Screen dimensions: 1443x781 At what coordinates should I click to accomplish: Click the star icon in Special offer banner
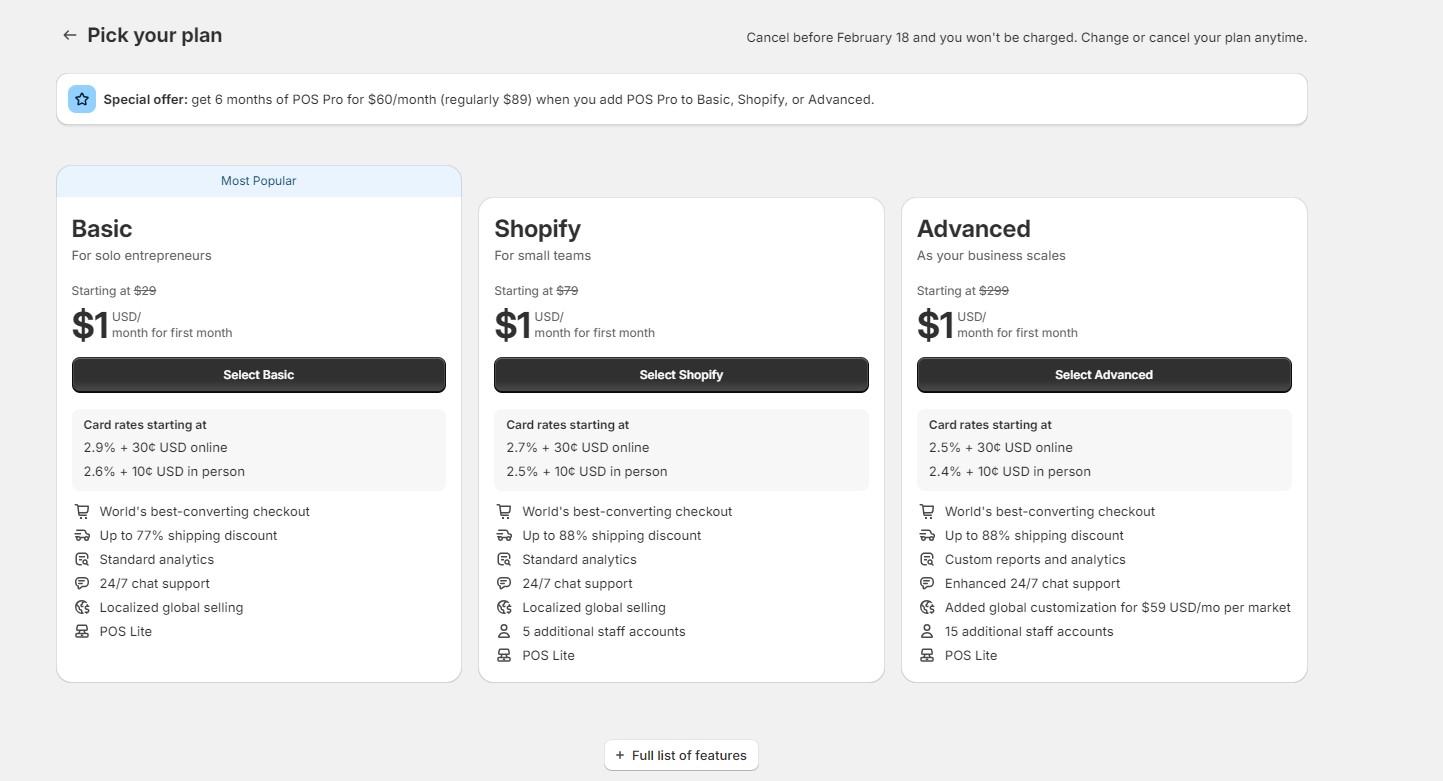point(82,99)
